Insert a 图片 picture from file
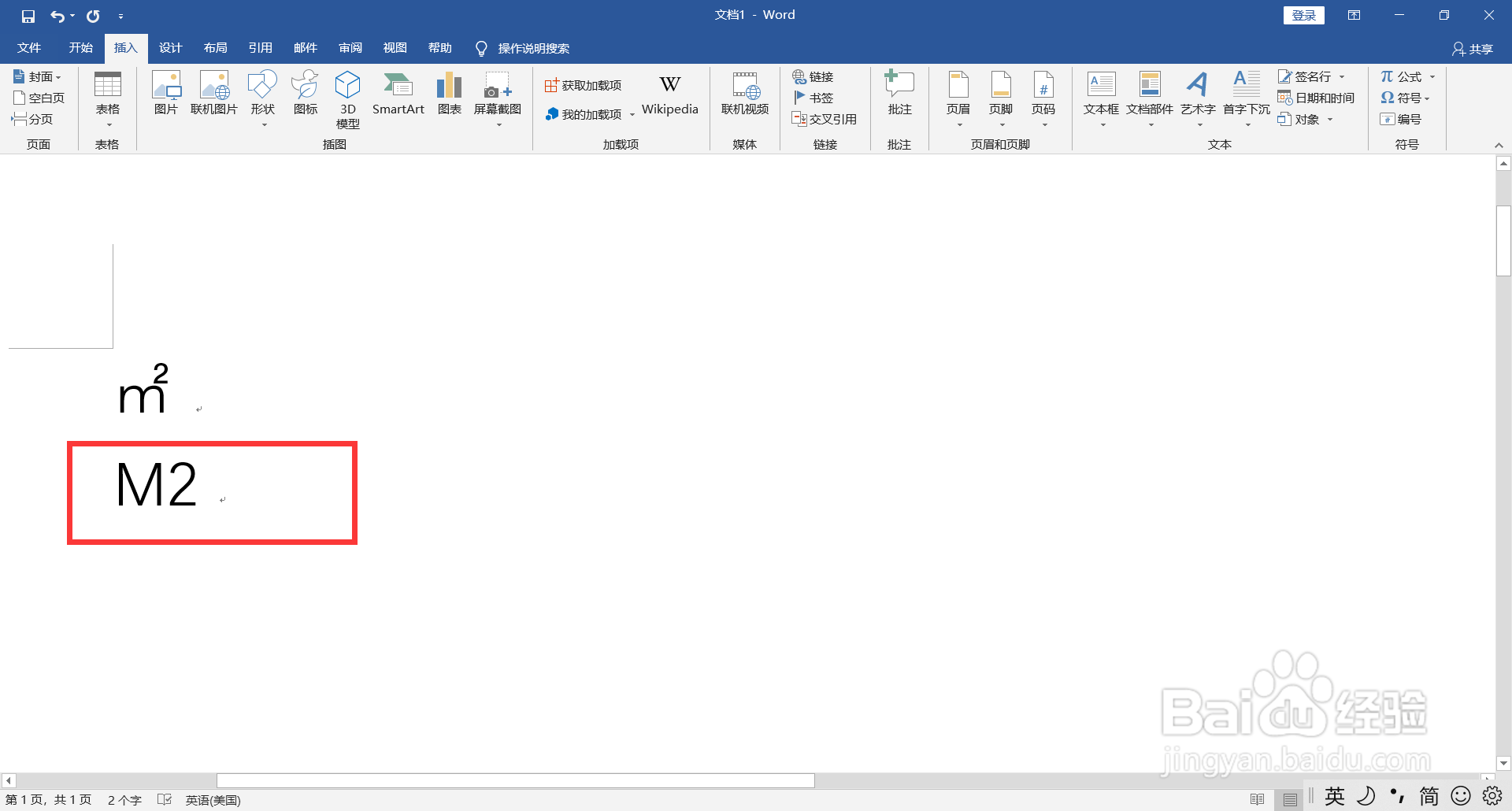Viewport: 1512px width, 811px height. pos(166,93)
